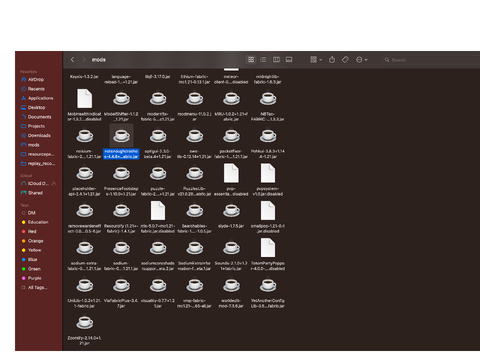Switch to gallery view
Viewport: 480px width, 360px height.
point(289,60)
